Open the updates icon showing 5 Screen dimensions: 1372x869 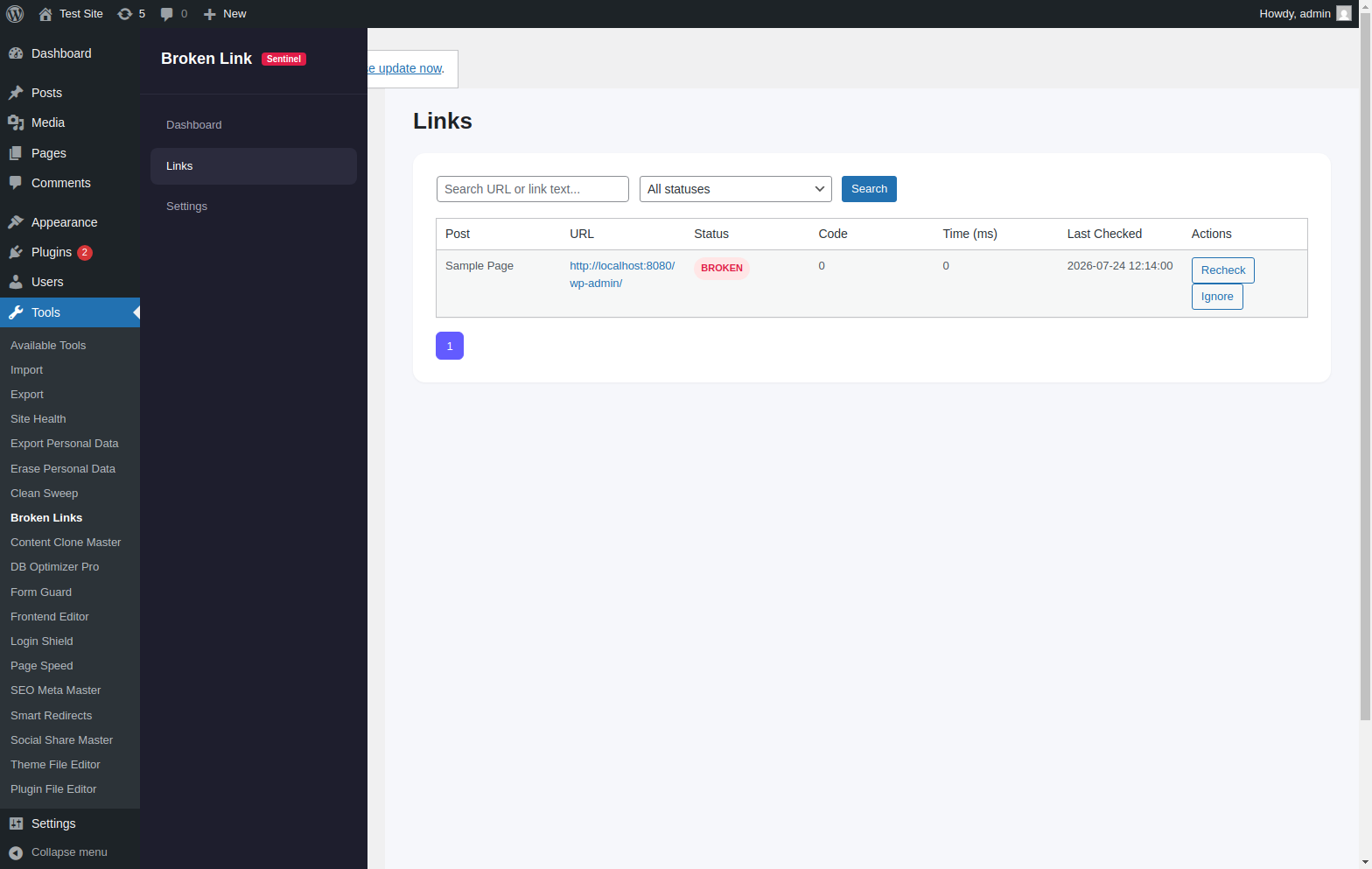pyautogui.click(x=125, y=14)
